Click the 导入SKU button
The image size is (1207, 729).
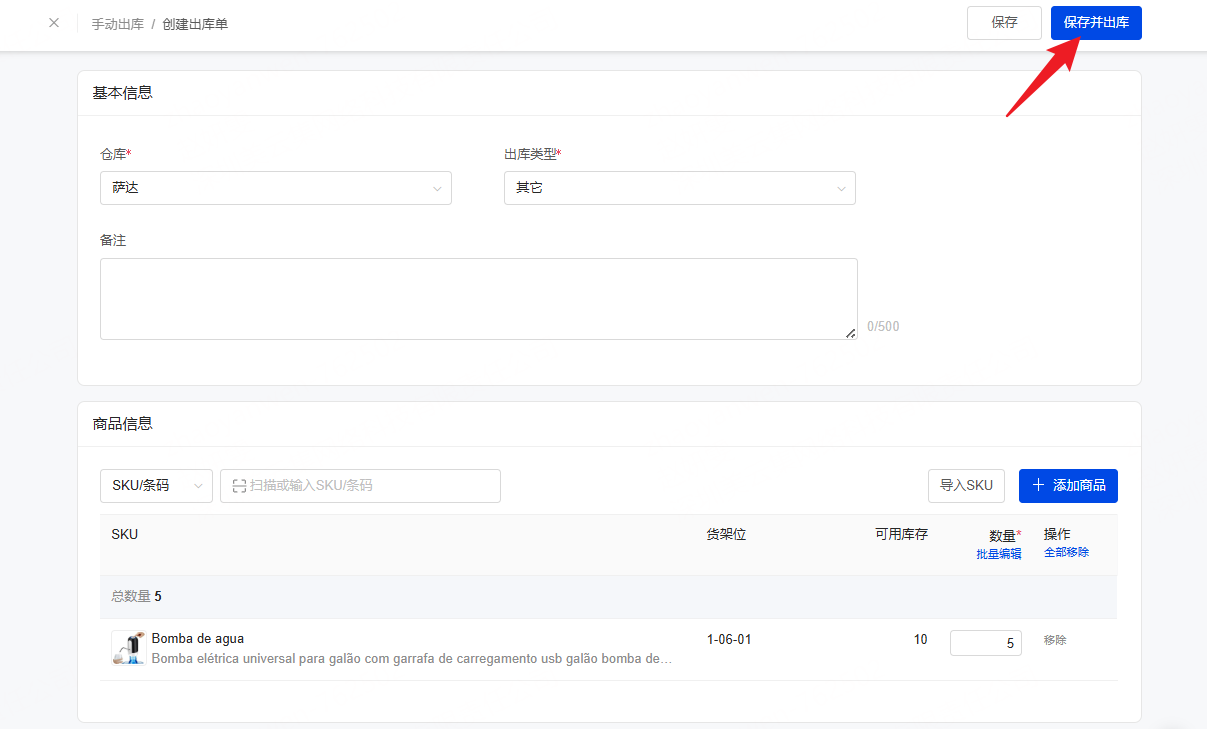[x=966, y=486]
